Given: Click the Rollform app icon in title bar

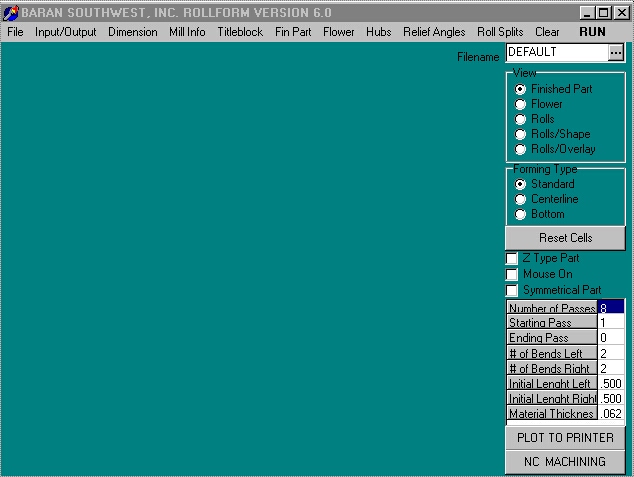Looking at the screenshot, I should [11, 13].
